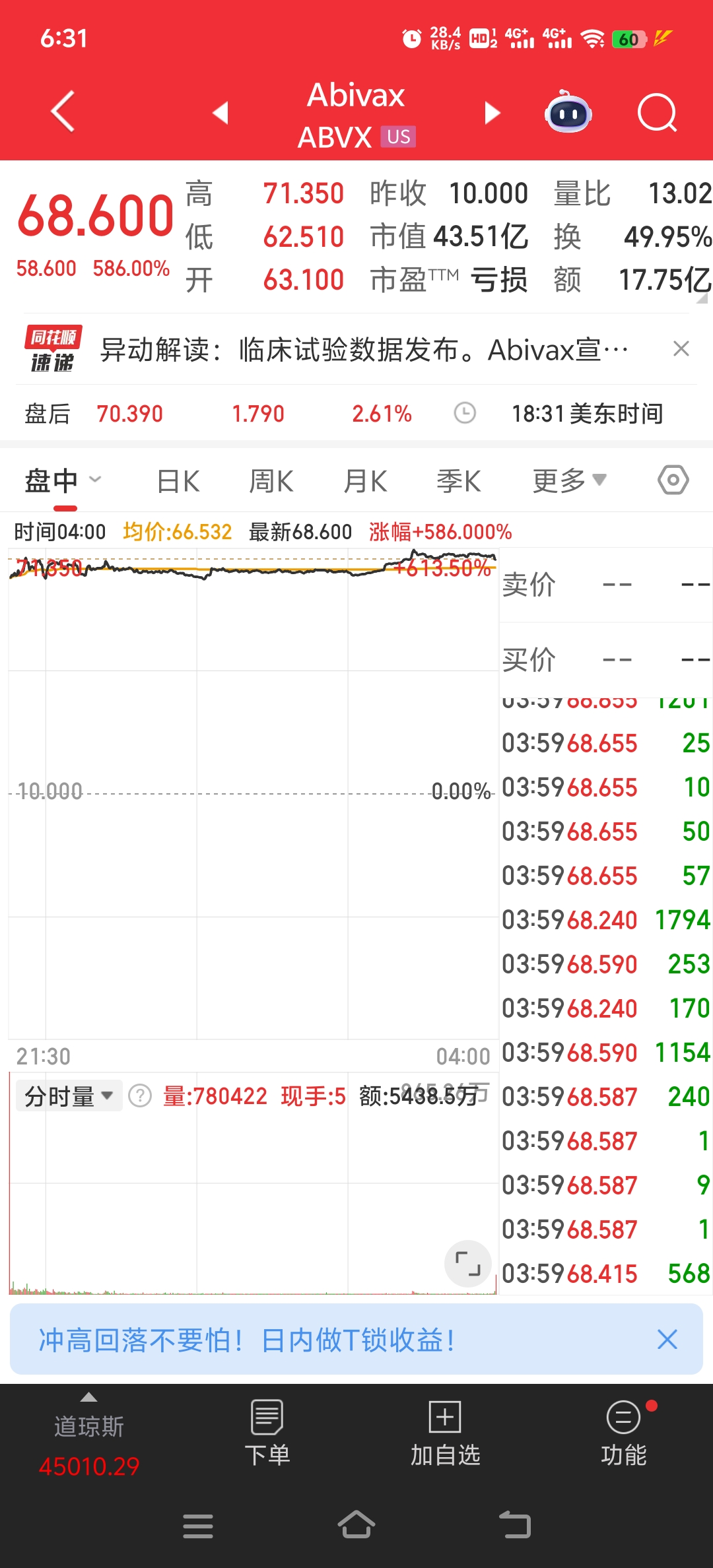Screen dimensions: 713x1568
Task: Tap the back arrow in header
Action: tap(63, 112)
